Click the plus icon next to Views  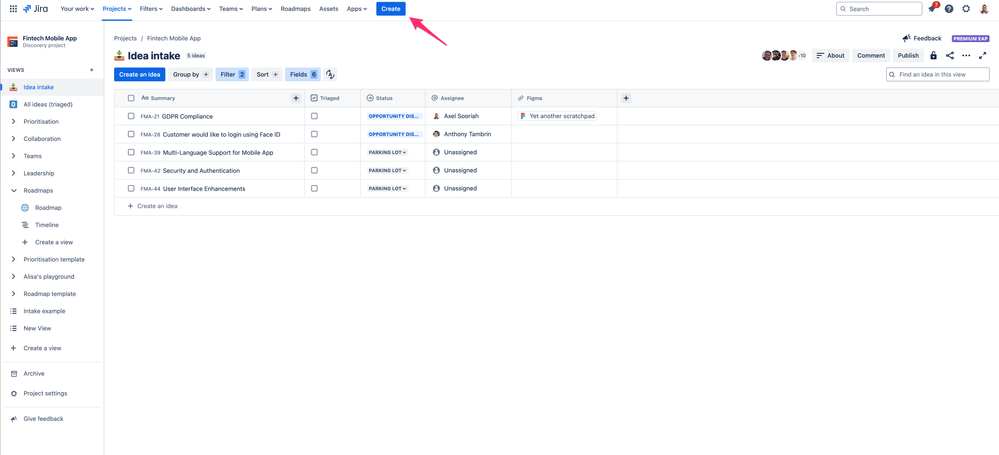(x=92, y=70)
